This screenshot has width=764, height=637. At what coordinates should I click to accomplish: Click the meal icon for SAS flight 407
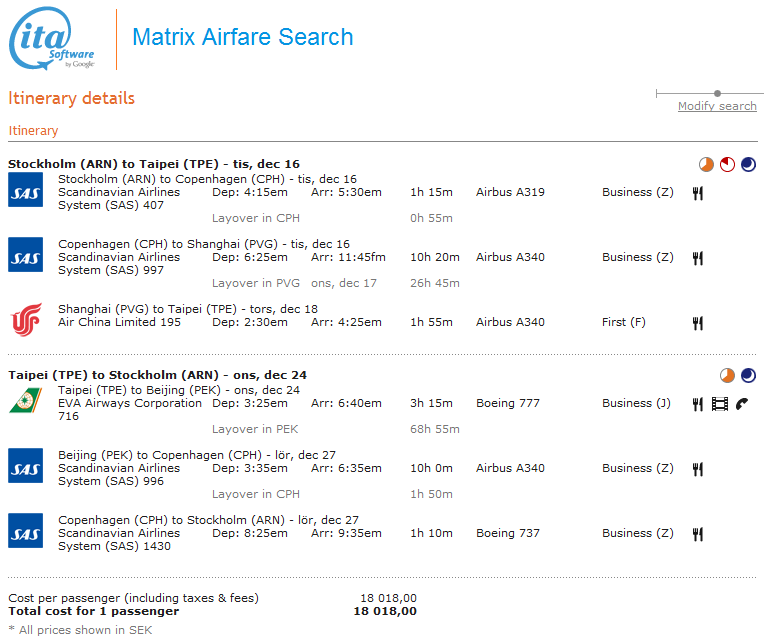697,193
